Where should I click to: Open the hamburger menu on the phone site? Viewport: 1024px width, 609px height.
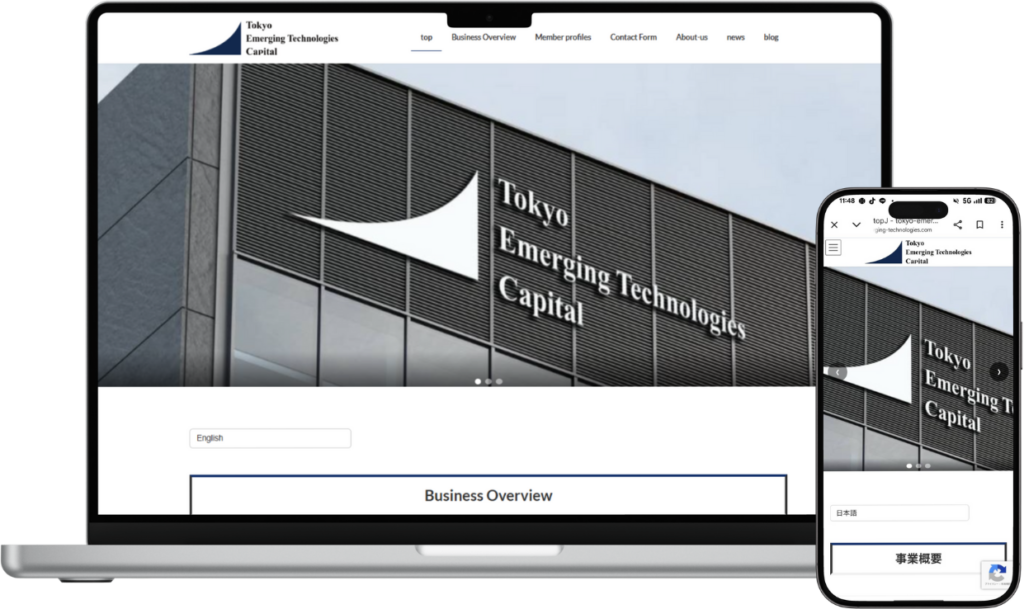click(834, 247)
